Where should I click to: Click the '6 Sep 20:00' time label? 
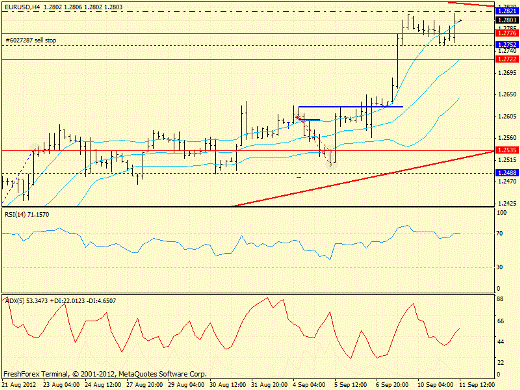392,385
